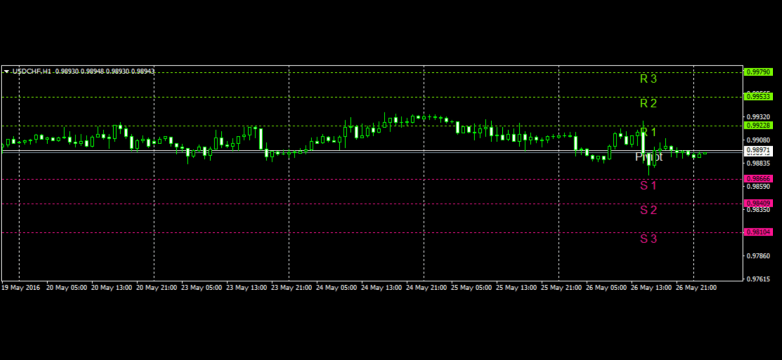Click the 24 May 05:00 time label

pyautogui.click(x=337, y=288)
